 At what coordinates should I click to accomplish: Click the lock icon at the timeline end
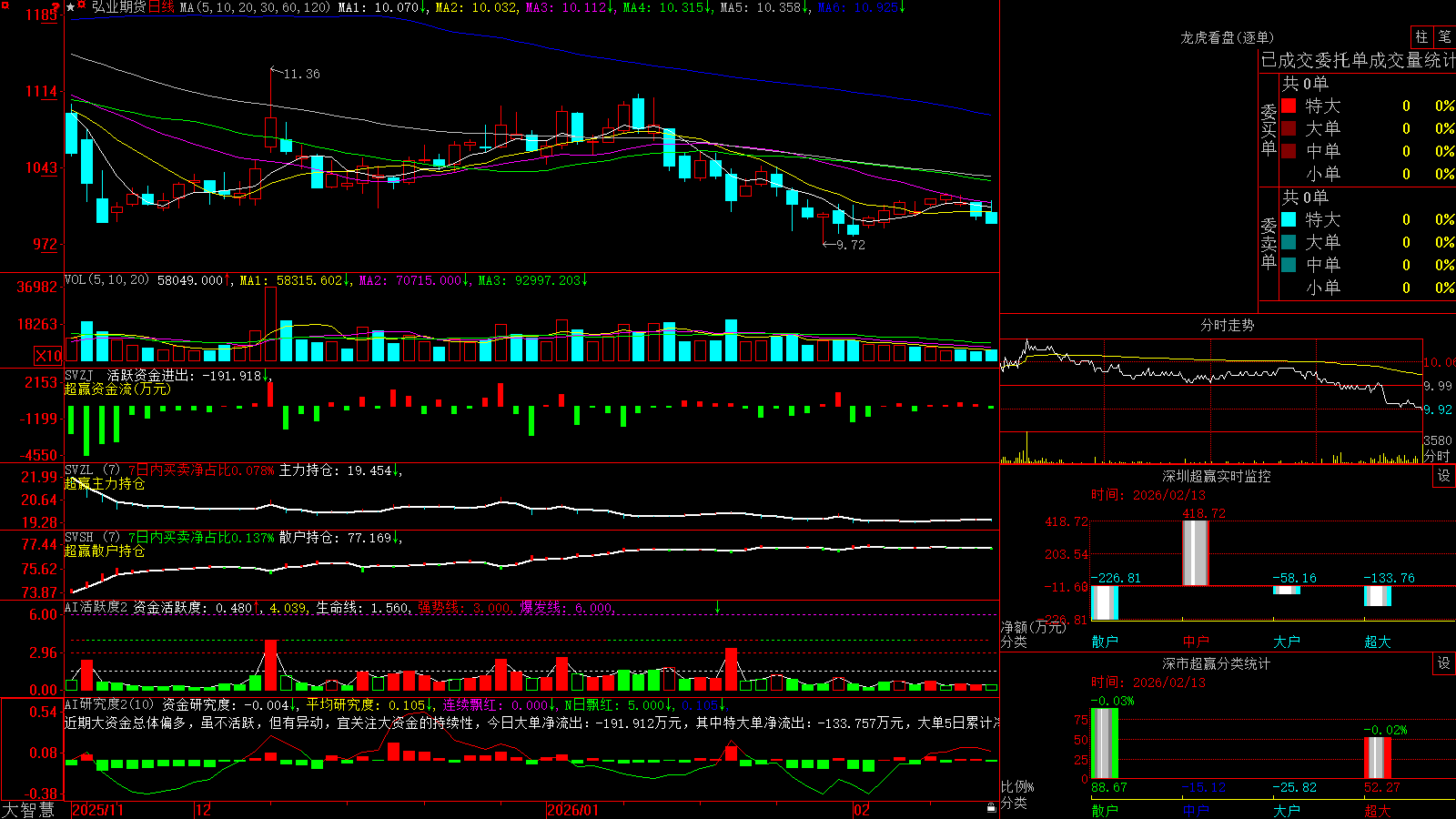pyautogui.click(x=991, y=808)
